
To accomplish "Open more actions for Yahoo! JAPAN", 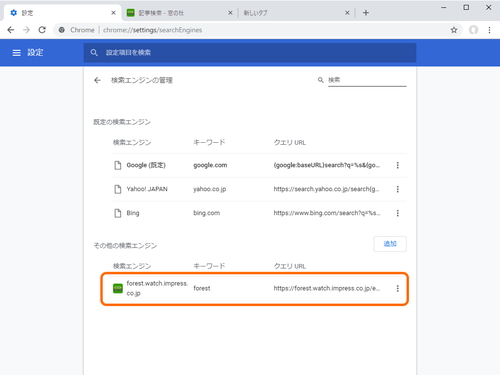I will [x=397, y=189].
